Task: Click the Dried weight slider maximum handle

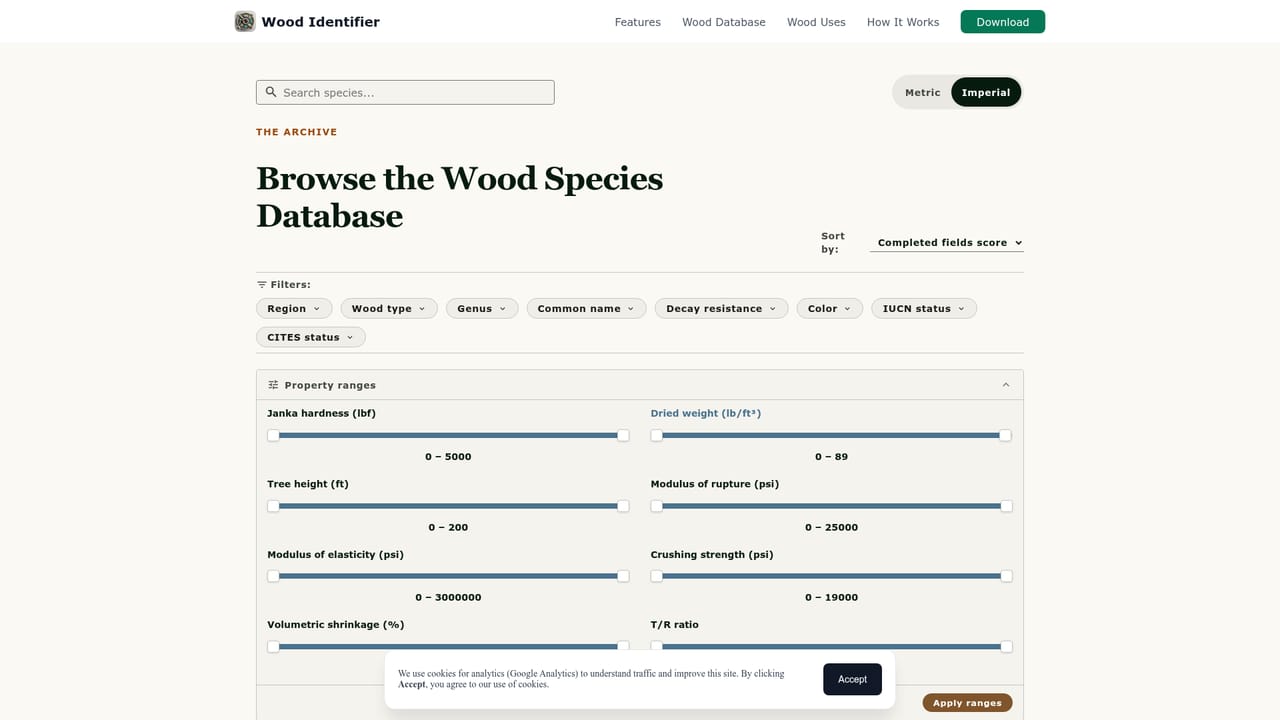Action: click(x=1005, y=435)
